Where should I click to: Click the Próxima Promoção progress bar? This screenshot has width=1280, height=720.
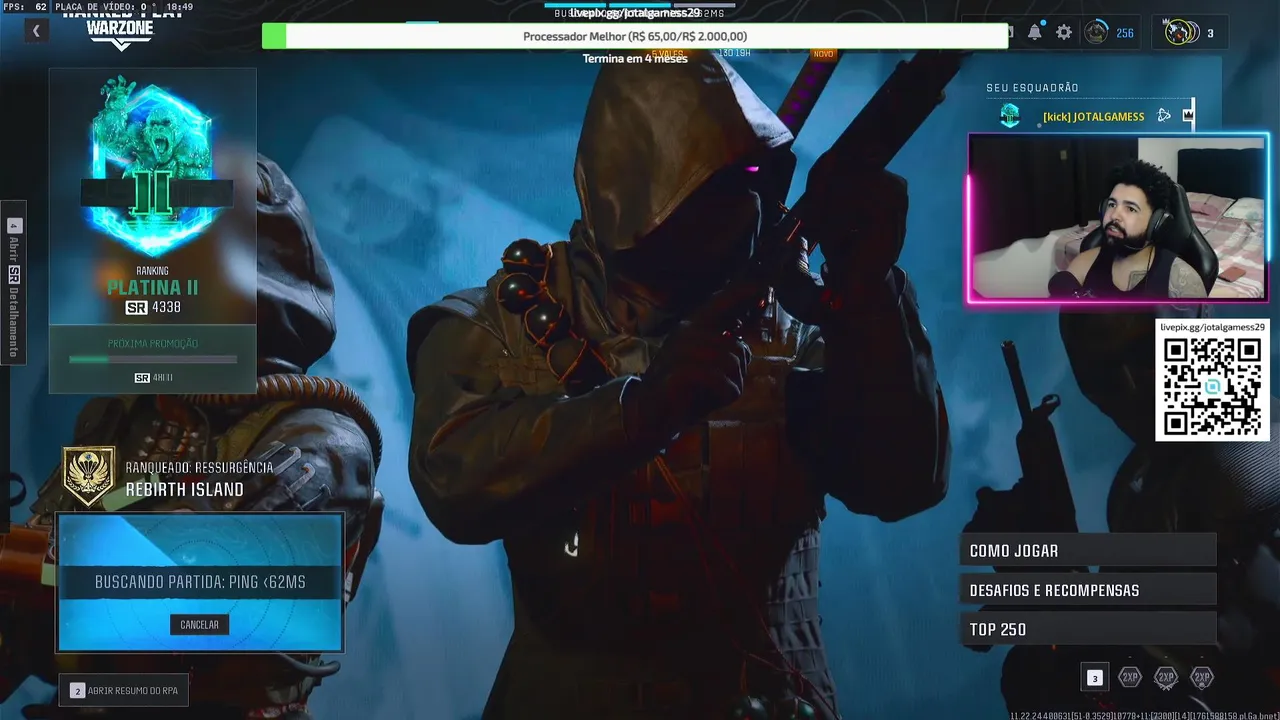(153, 359)
